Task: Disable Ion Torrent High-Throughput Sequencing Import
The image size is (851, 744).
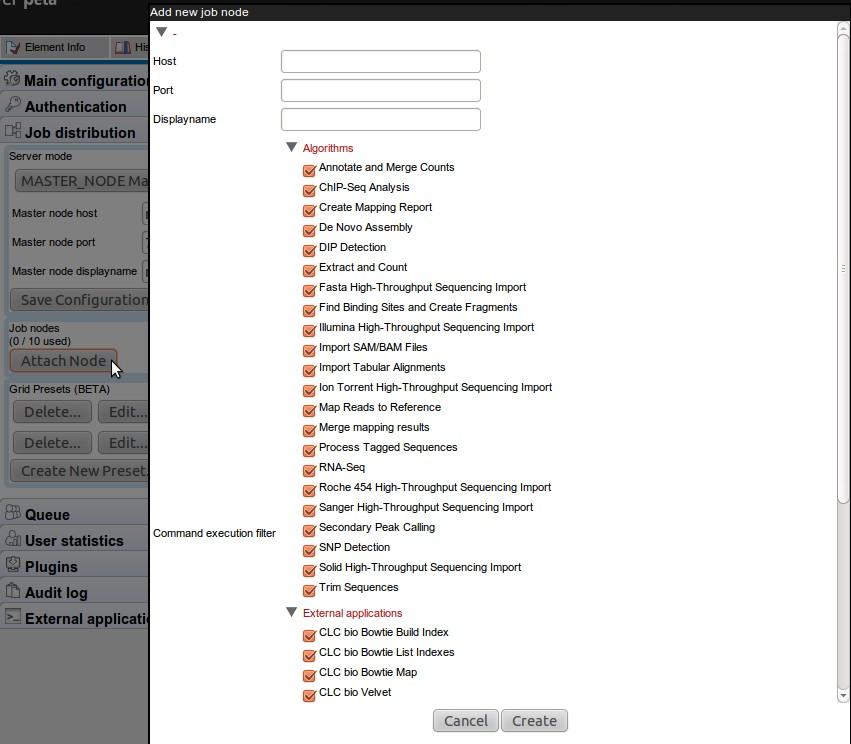Action: (309, 391)
